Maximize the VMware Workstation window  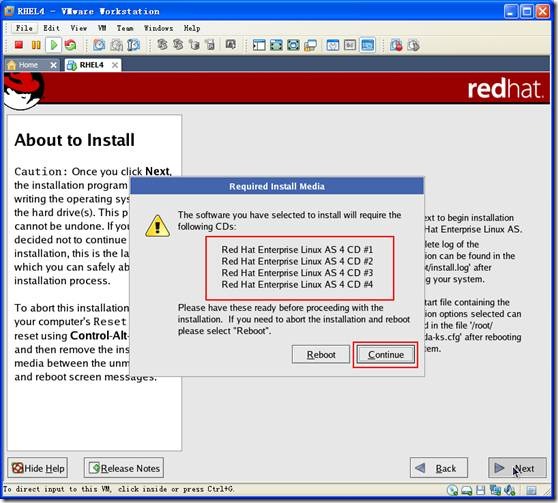pyautogui.click(x=527, y=11)
